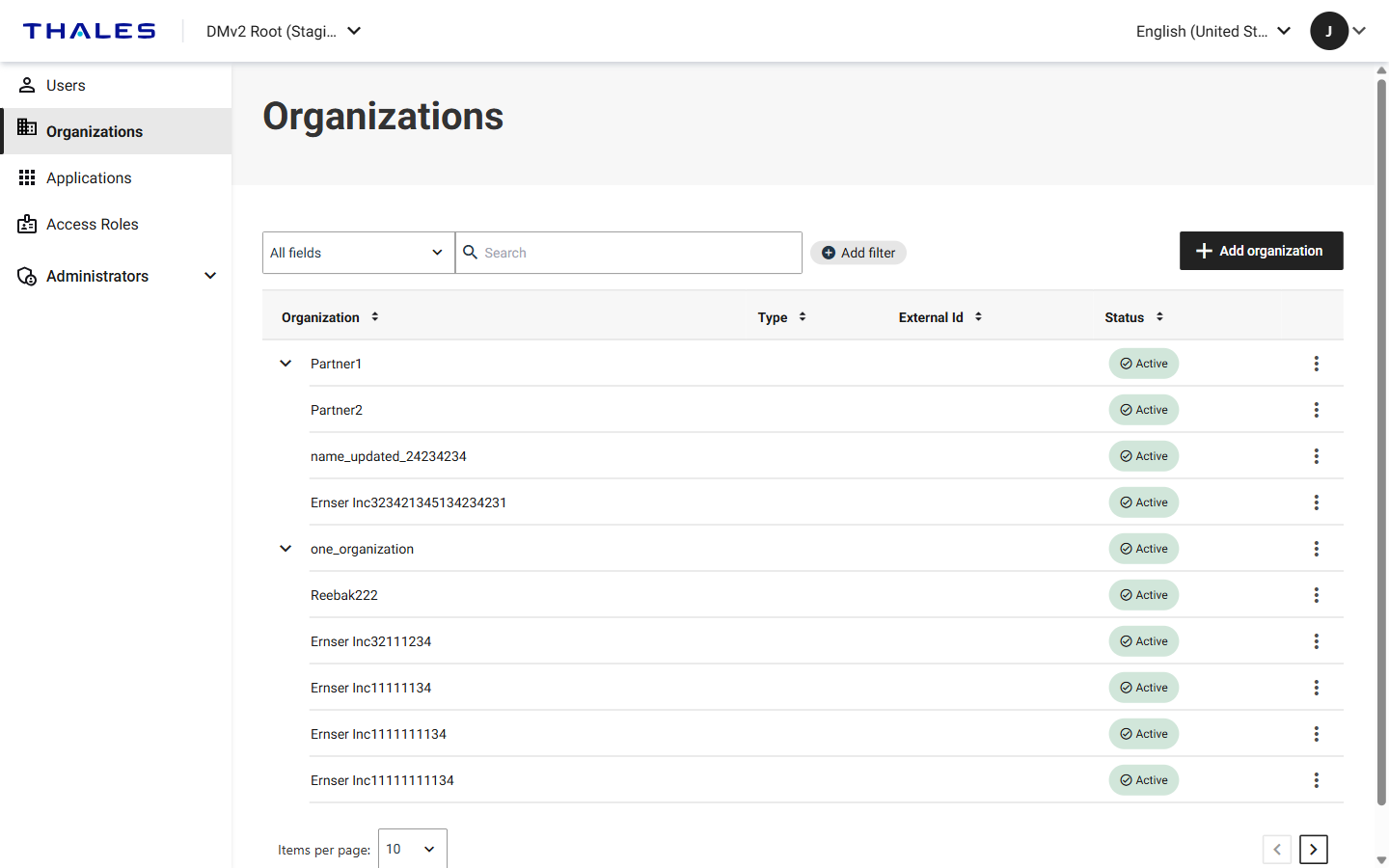Click the Add filter button
This screenshot has width=1389, height=868.
[x=858, y=253]
